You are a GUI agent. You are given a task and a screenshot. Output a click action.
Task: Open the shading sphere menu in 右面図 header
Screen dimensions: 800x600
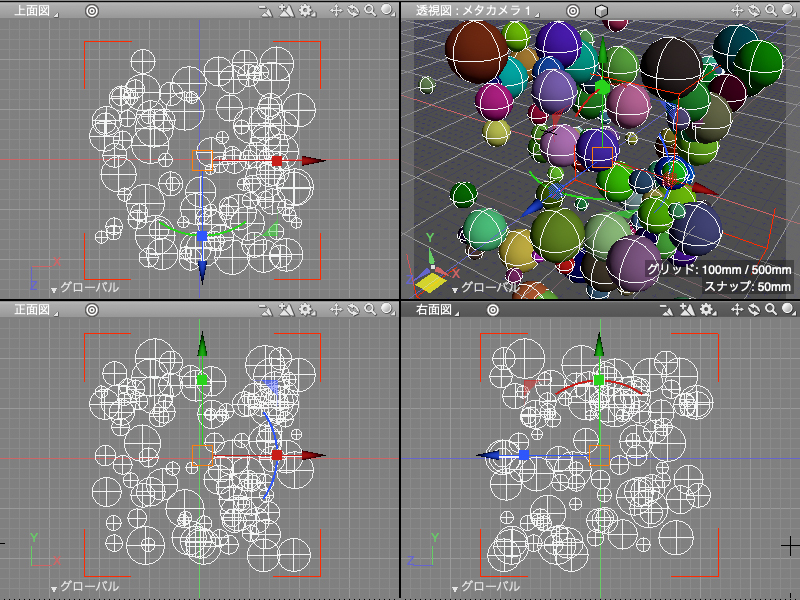(x=789, y=310)
